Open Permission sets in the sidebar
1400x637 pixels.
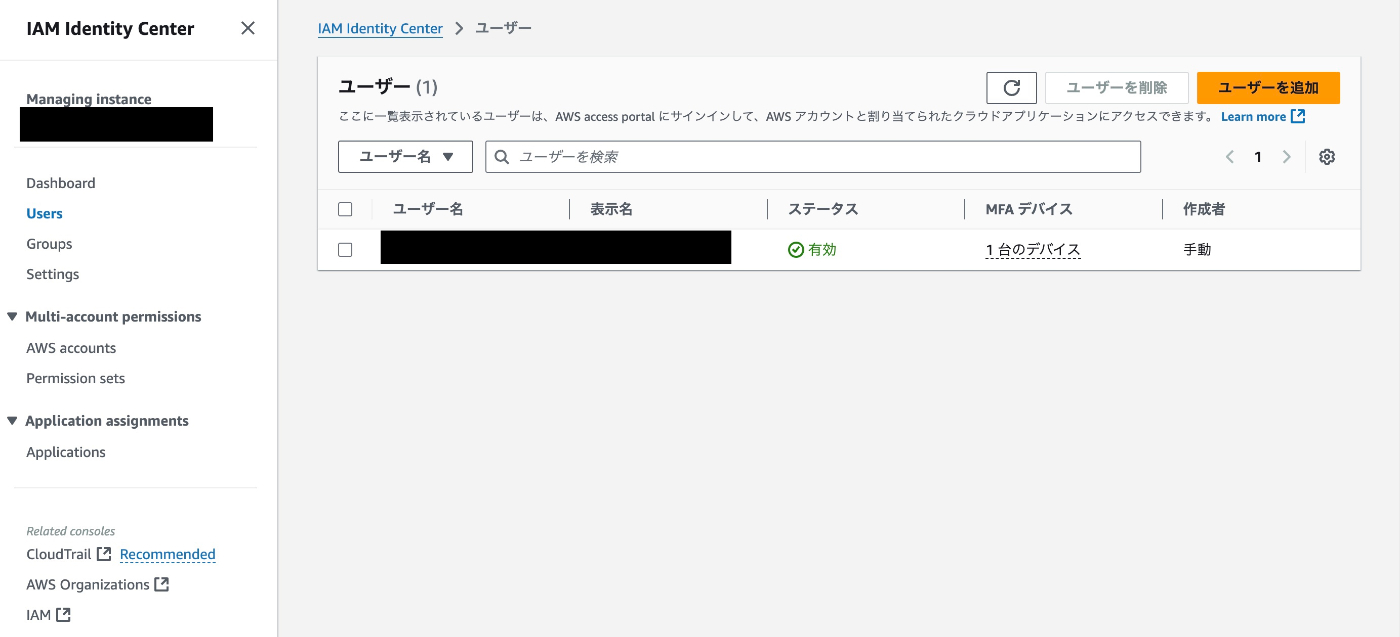point(76,378)
